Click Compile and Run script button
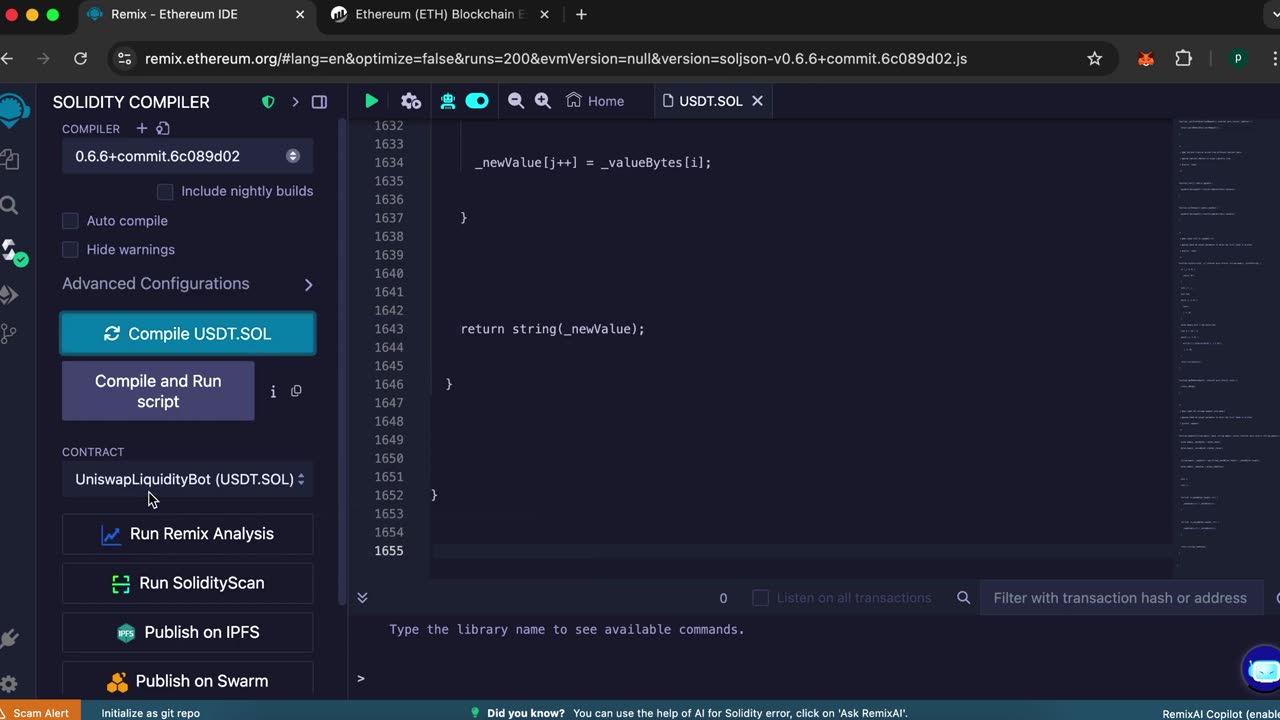 [158, 391]
